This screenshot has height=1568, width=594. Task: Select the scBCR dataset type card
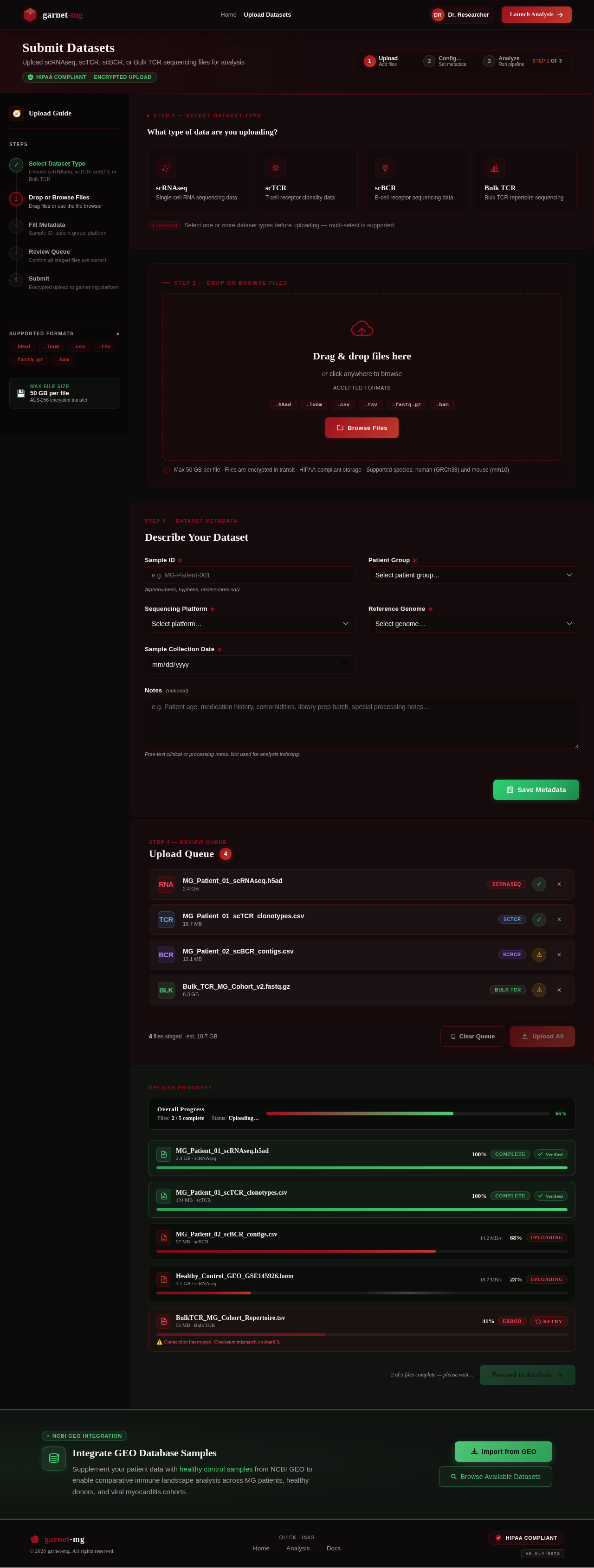(417, 180)
